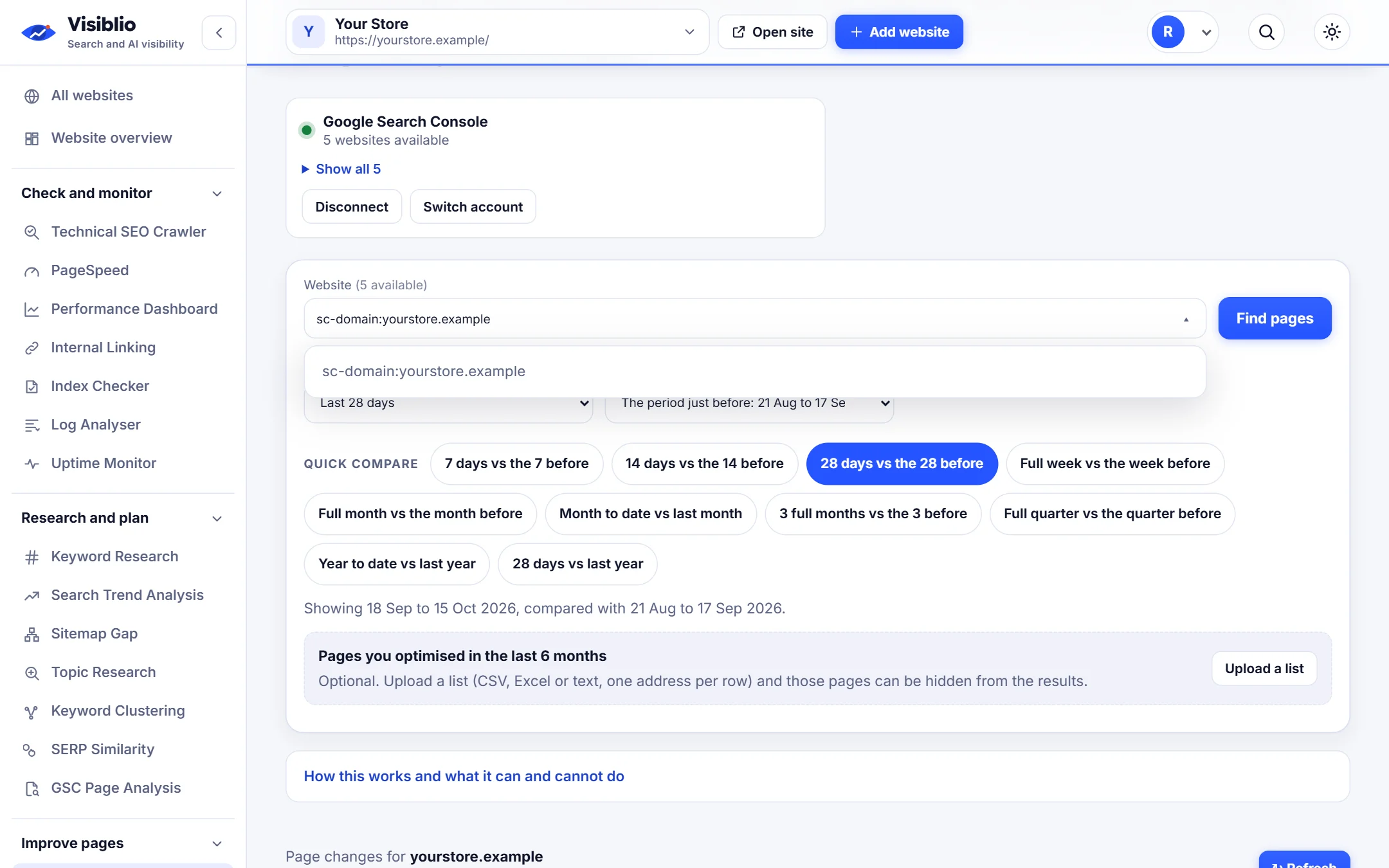This screenshot has height=868, width=1389.
Task: Click the Uptime Monitor pulse icon
Action: tap(32, 464)
